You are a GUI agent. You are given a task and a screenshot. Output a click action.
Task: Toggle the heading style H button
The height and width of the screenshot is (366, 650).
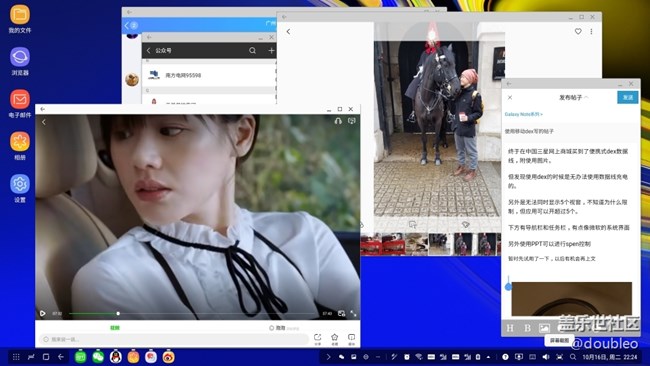point(510,328)
